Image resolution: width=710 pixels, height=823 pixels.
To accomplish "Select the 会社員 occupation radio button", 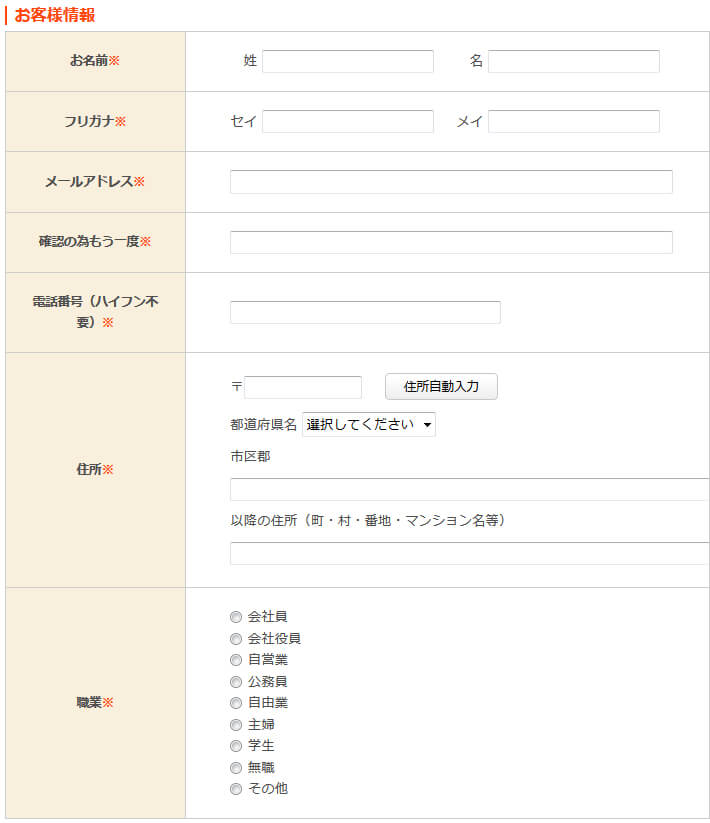I will click(x=235, y=617).
